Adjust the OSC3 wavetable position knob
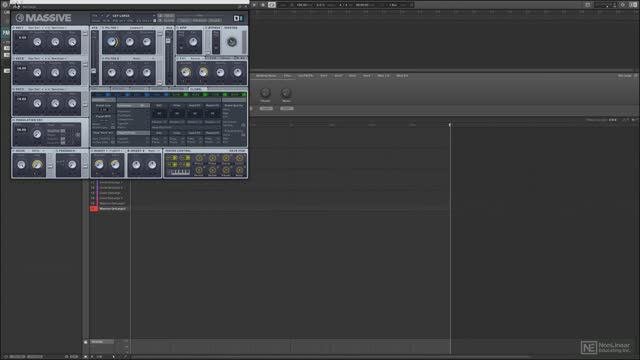640x360 pixels. (37, 103)
